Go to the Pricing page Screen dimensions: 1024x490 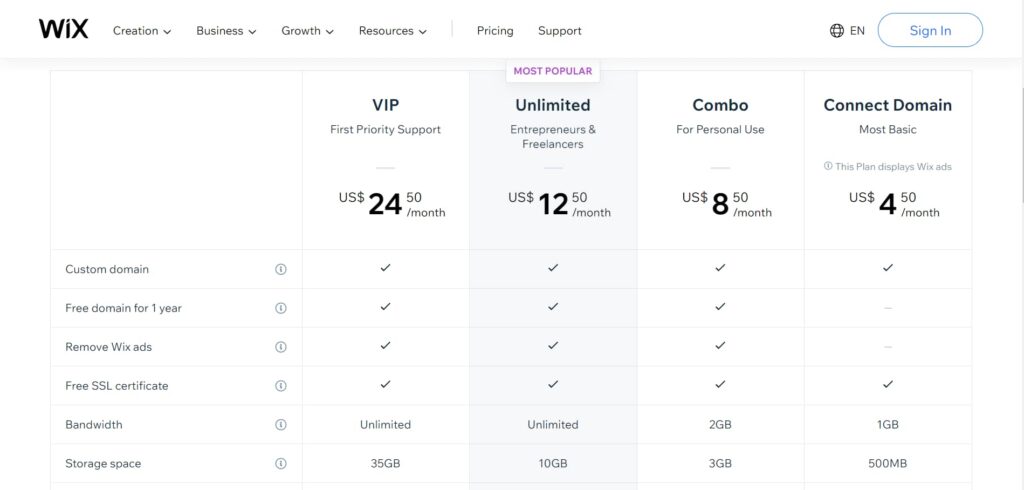pos(495,31)
